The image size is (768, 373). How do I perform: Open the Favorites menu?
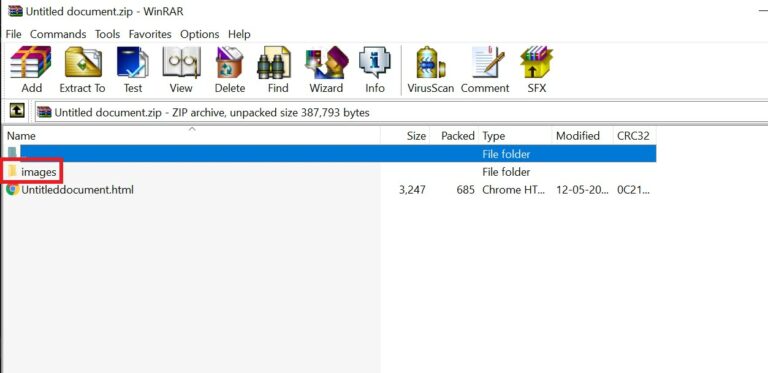(150, 34)
